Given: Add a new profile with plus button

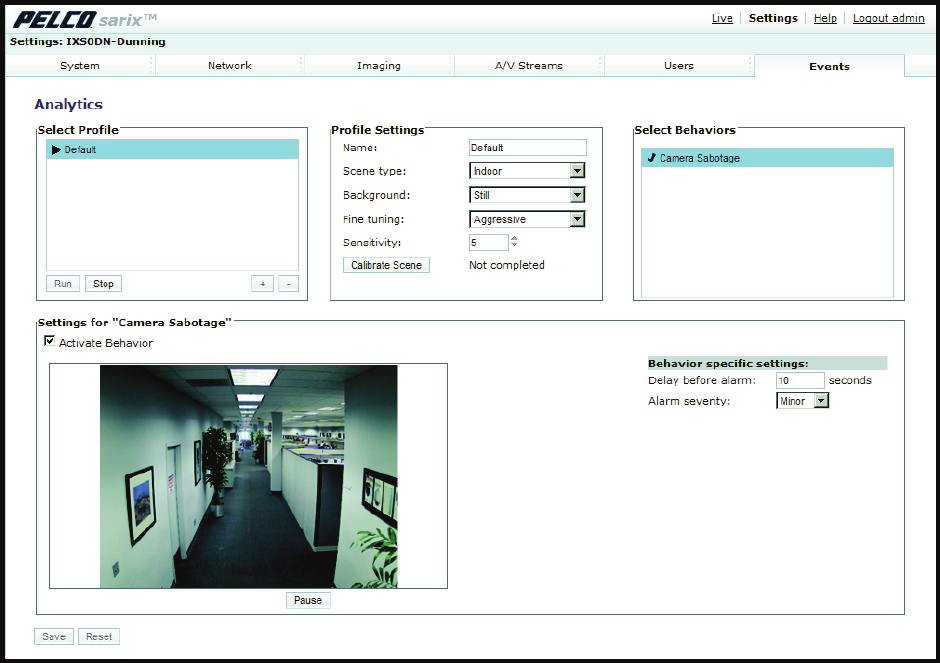Looking at the screenshot, I should point(263,284).
